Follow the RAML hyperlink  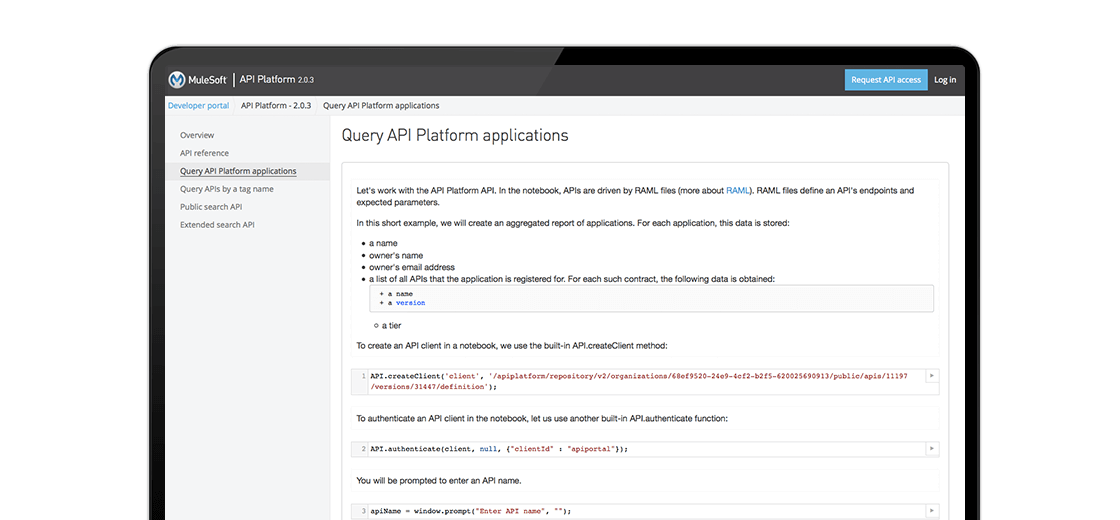[x=738, y=191]
